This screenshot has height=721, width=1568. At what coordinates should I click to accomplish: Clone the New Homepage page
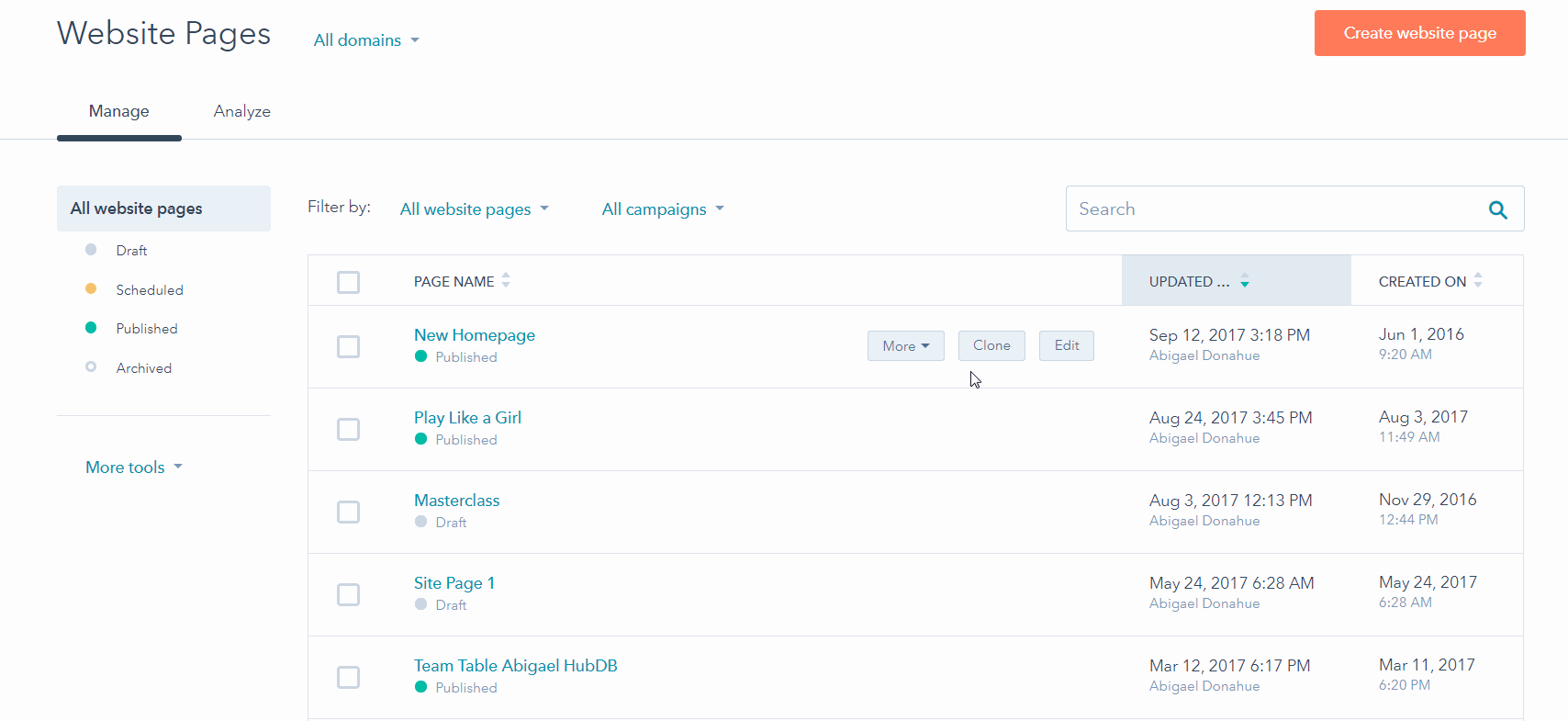991,345
